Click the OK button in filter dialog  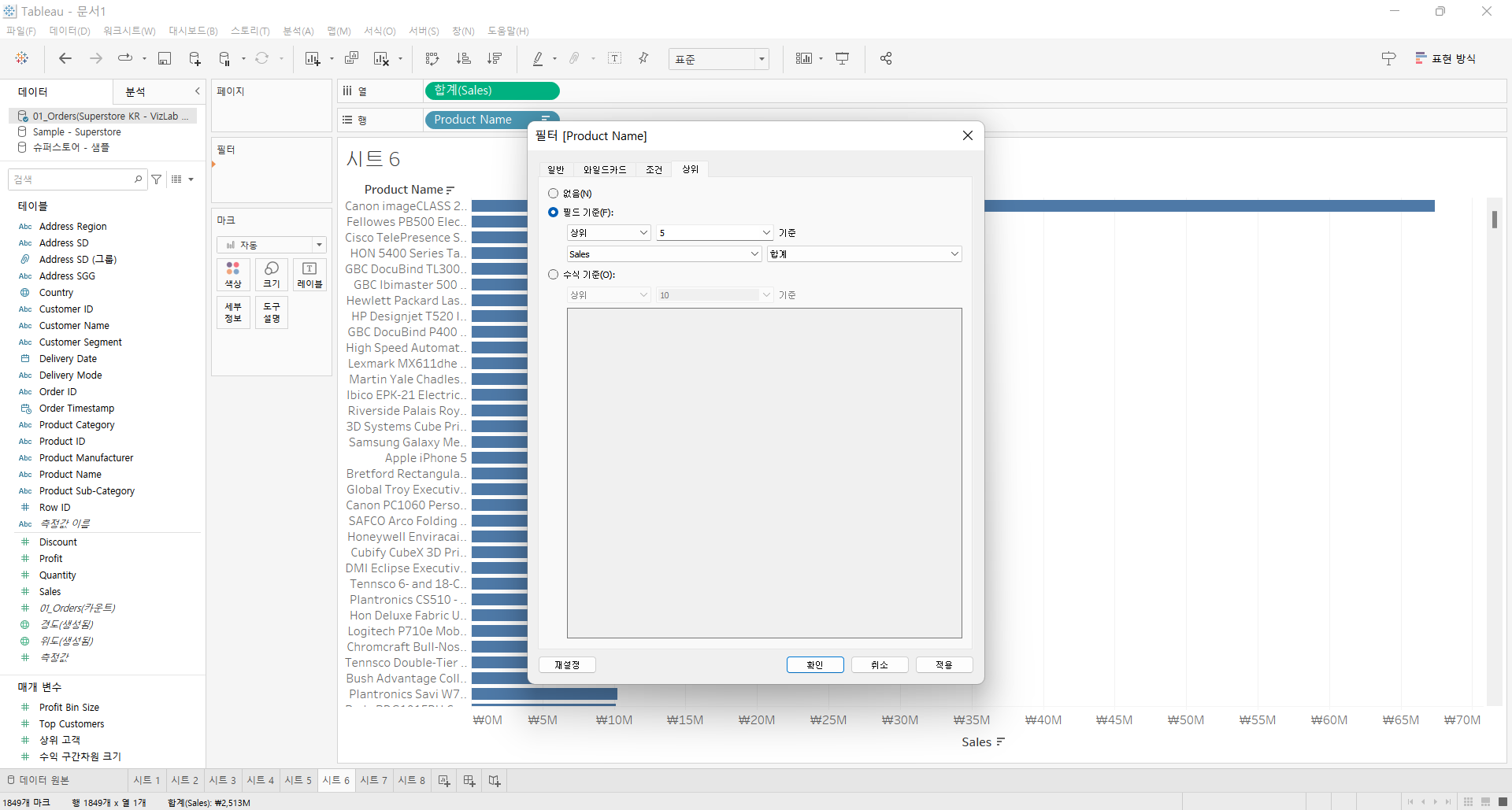(815, 665)
